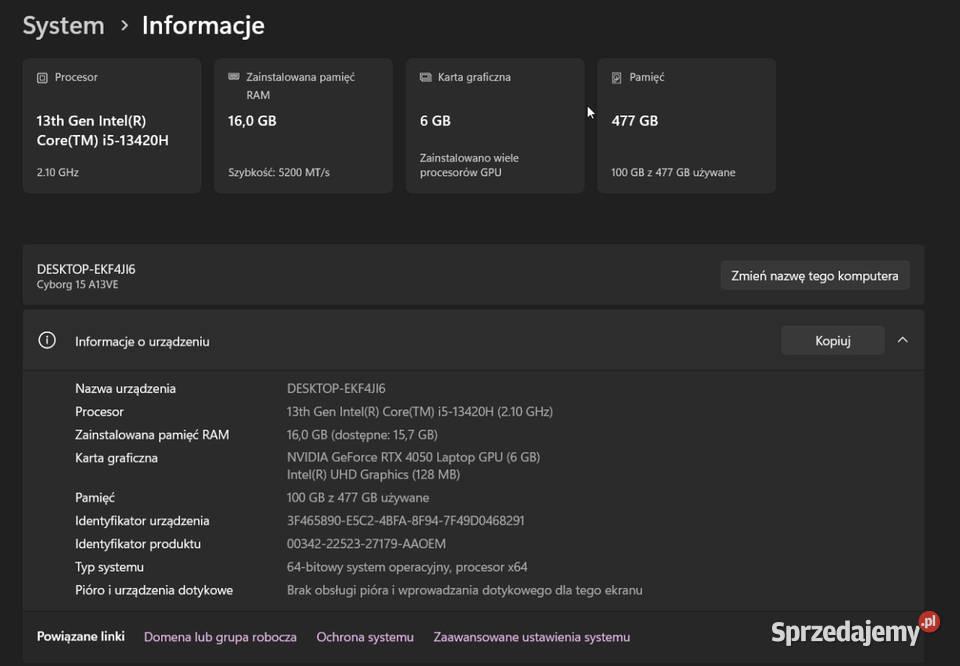960x666 pixels.
Task: Select NVIDIA GeForce RTX 4050 Laptop GPU text
Action: (x=413, y=457)
